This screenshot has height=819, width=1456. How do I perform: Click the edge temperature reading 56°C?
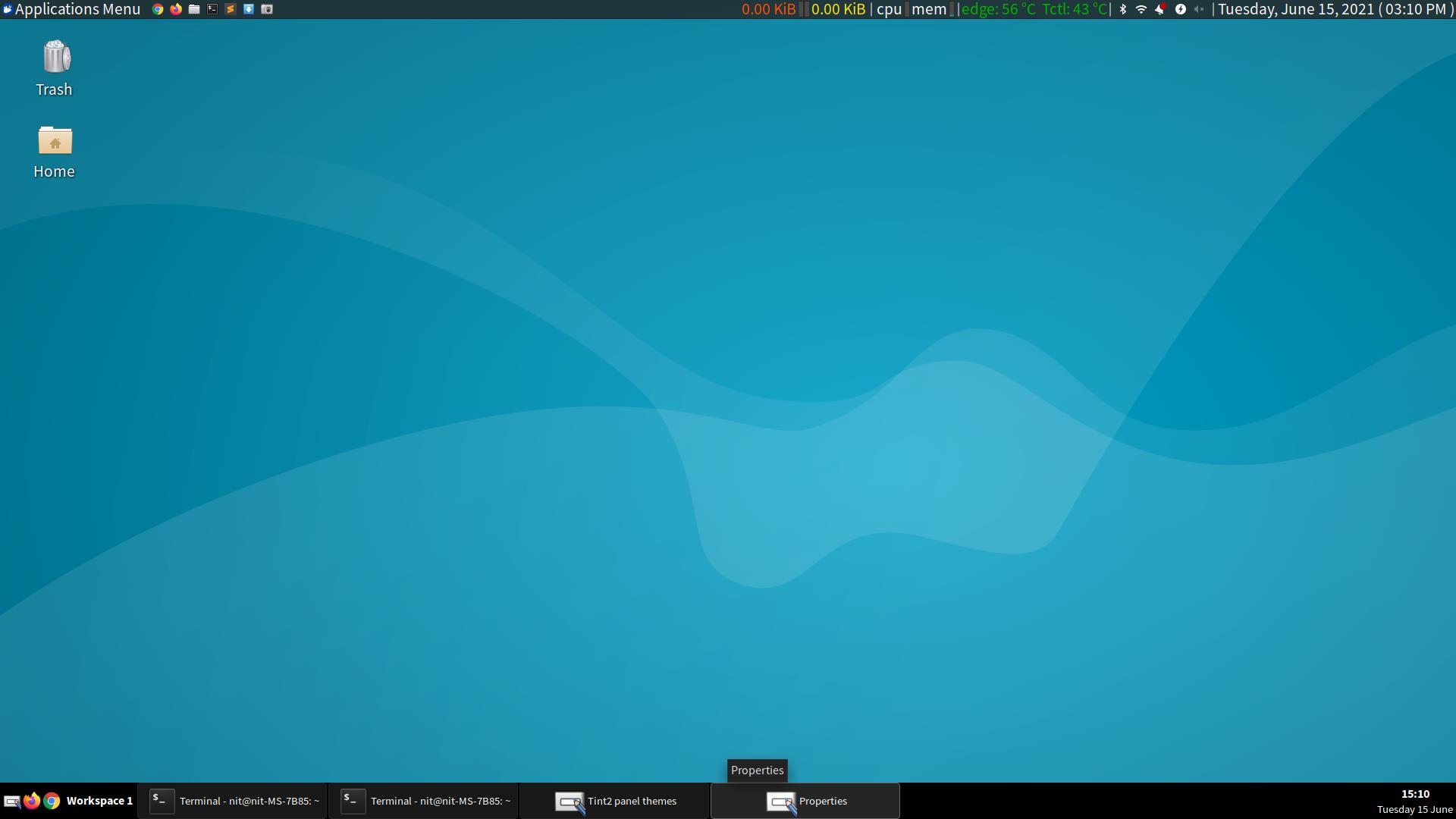point(1015,9)
